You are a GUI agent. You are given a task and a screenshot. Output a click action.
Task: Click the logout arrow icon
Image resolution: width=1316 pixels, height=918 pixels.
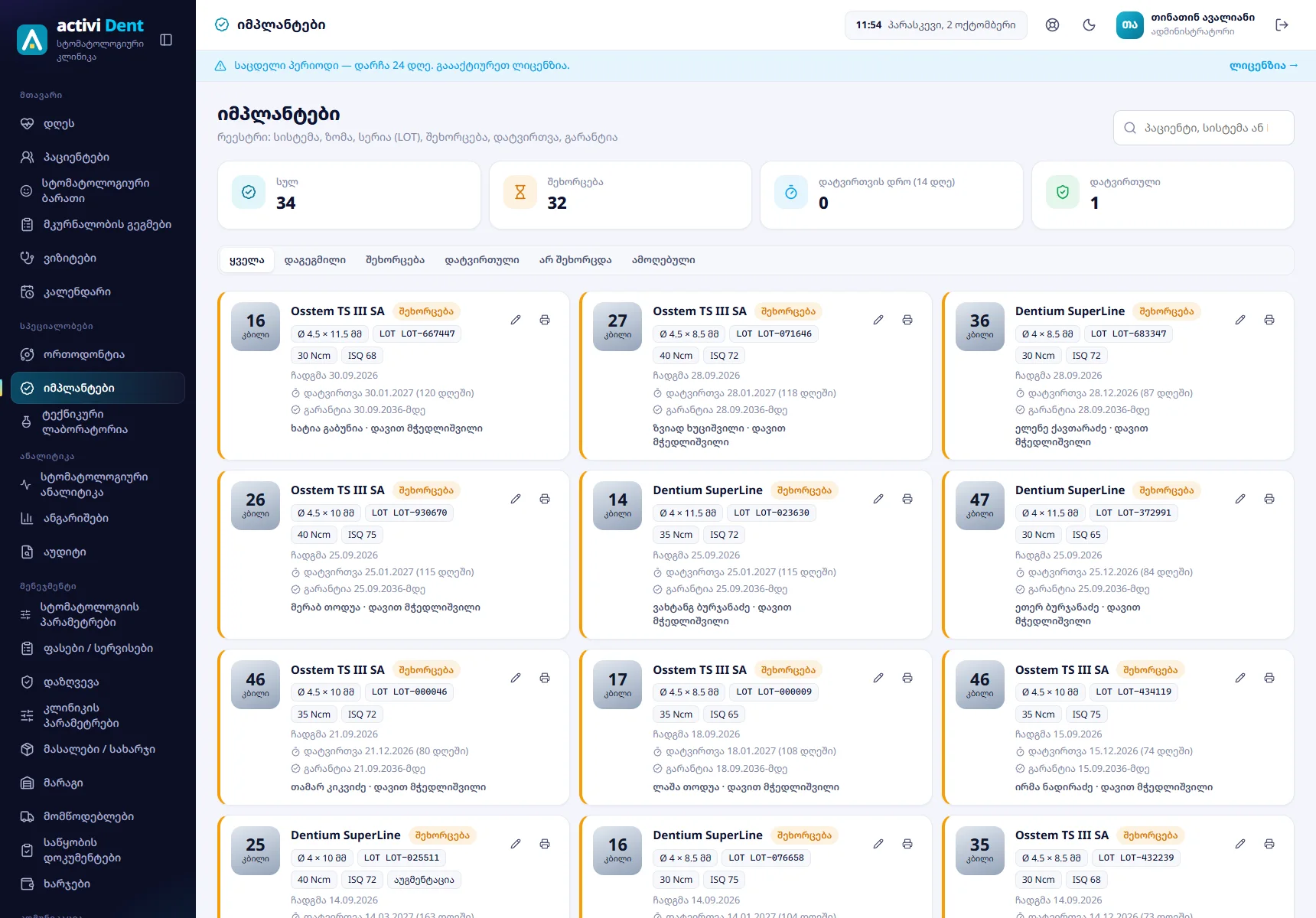(1282, 24)
